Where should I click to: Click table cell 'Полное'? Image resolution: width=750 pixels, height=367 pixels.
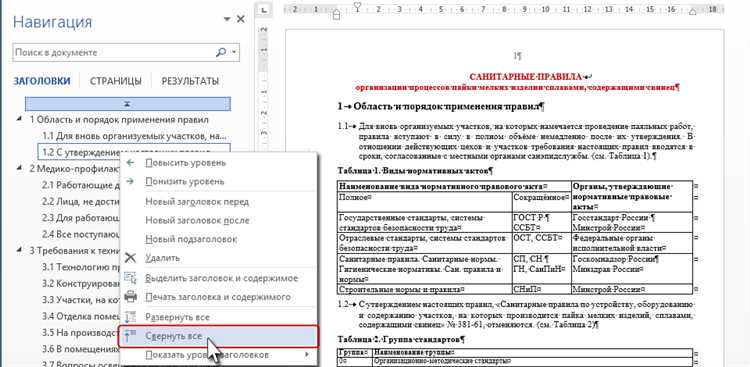(x=425, y=201)
